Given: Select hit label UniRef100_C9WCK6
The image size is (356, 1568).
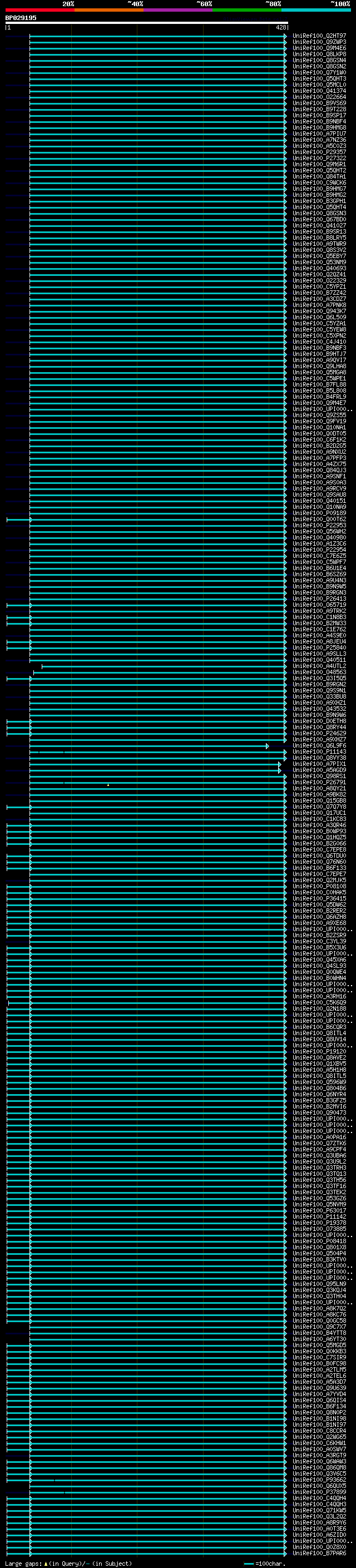Looking at the screenshot, I should coord(319,182).
